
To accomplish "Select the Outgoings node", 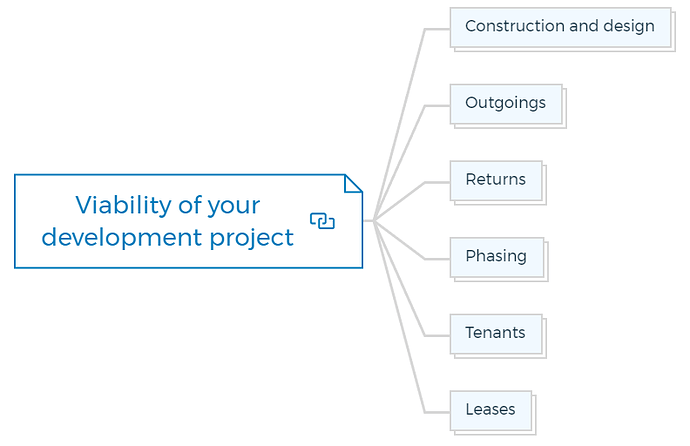I will 506,104.
